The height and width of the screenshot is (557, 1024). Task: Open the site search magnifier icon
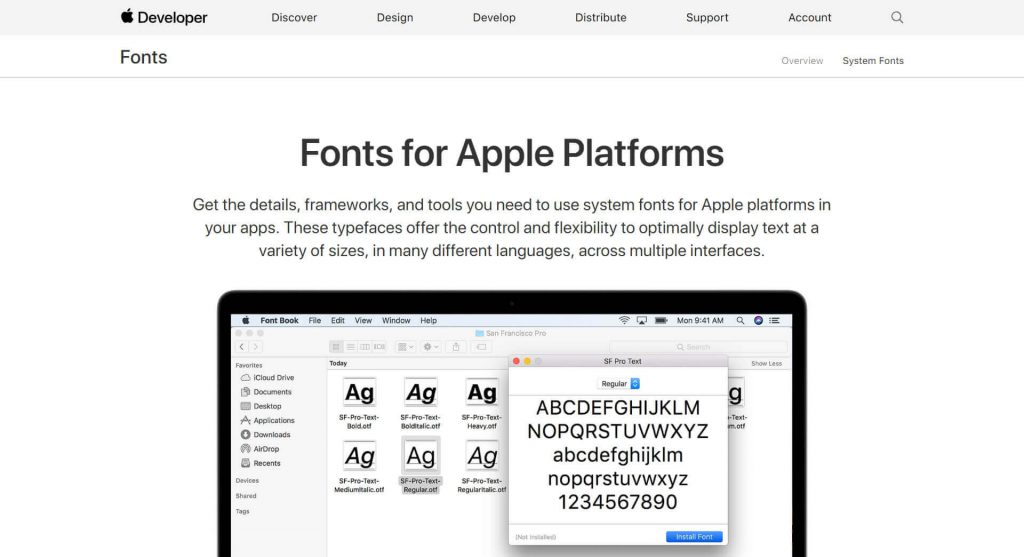pyautogui.click(x=897, y=17)
